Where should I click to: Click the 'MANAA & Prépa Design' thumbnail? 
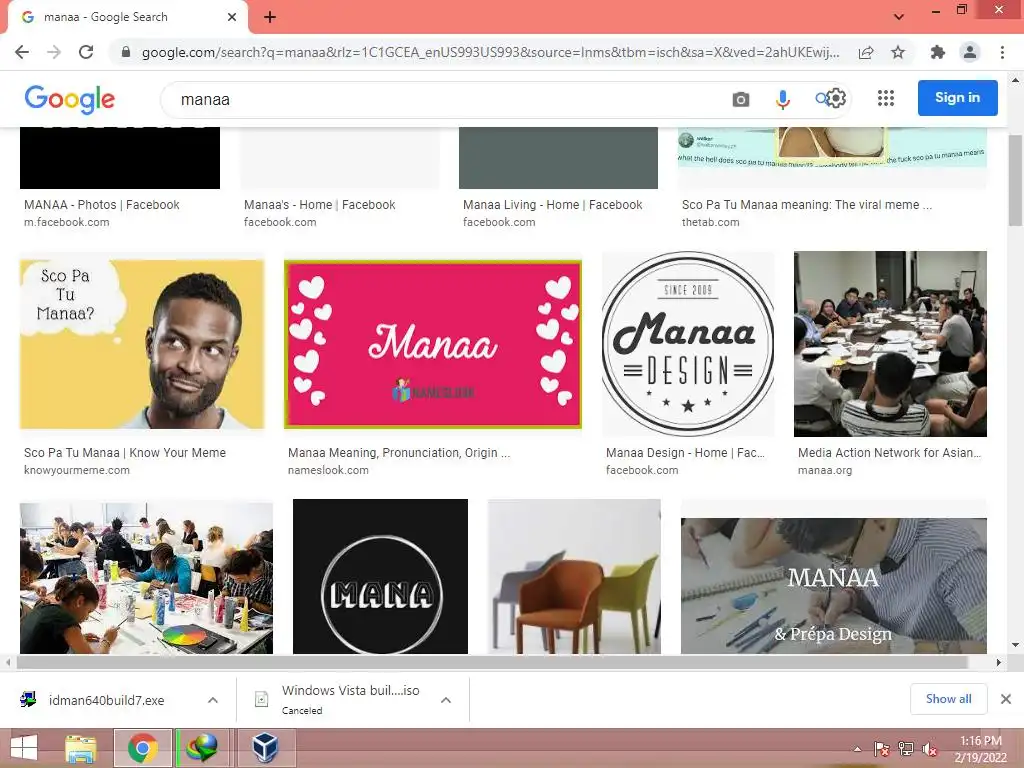click(x=833, y=586)
